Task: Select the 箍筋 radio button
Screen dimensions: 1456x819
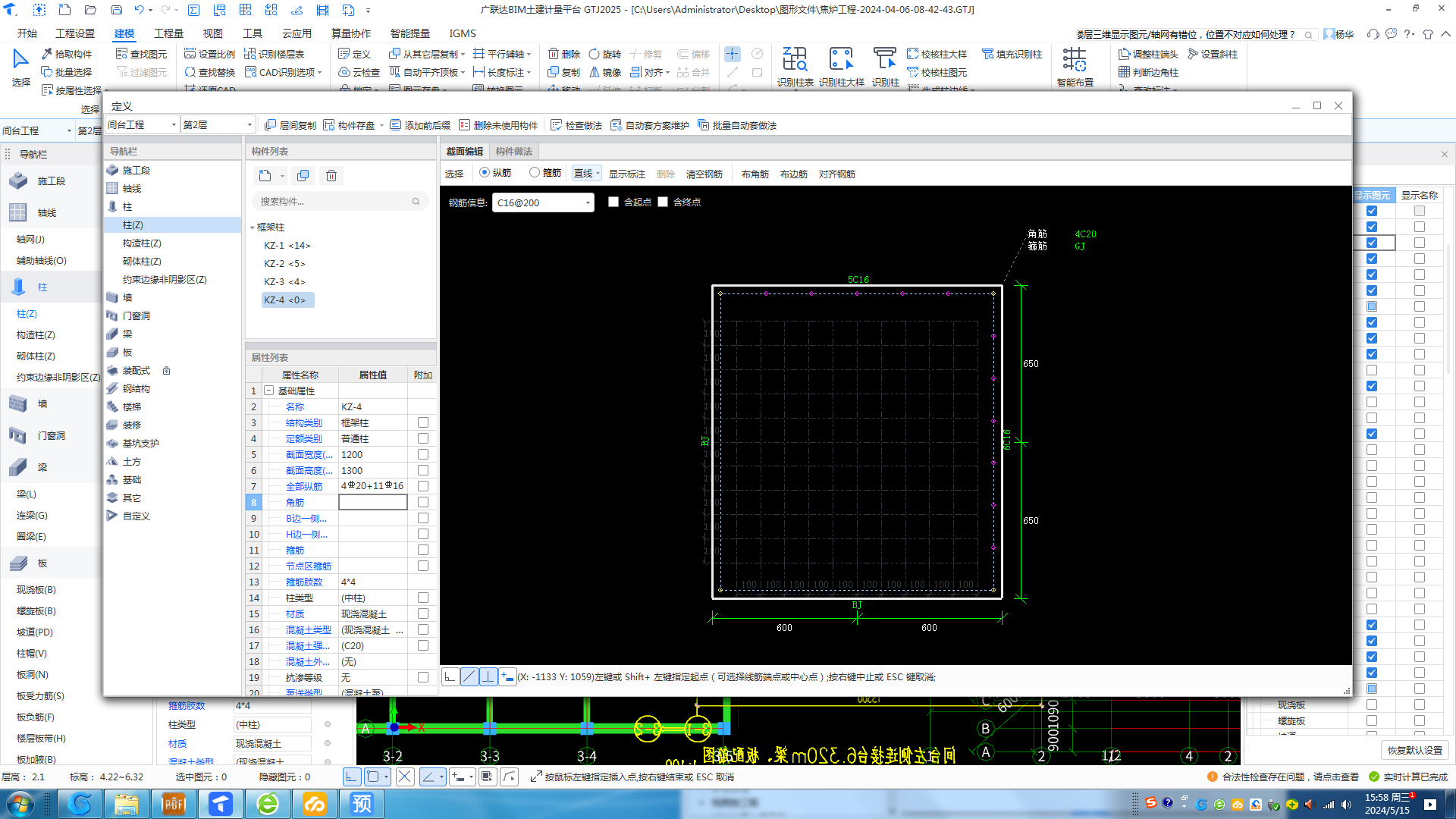Action: (536, 173)
